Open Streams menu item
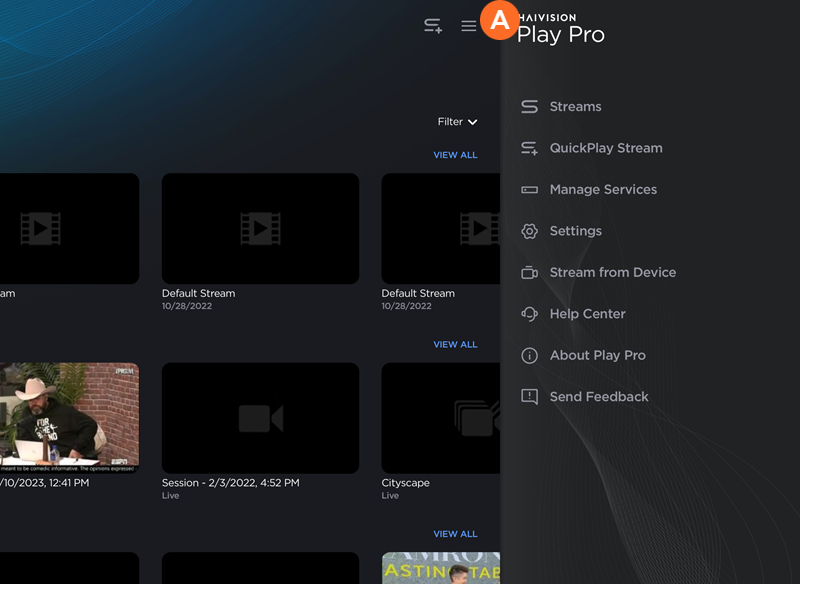Viewport: 820px width, 604px height. (575, 107)
